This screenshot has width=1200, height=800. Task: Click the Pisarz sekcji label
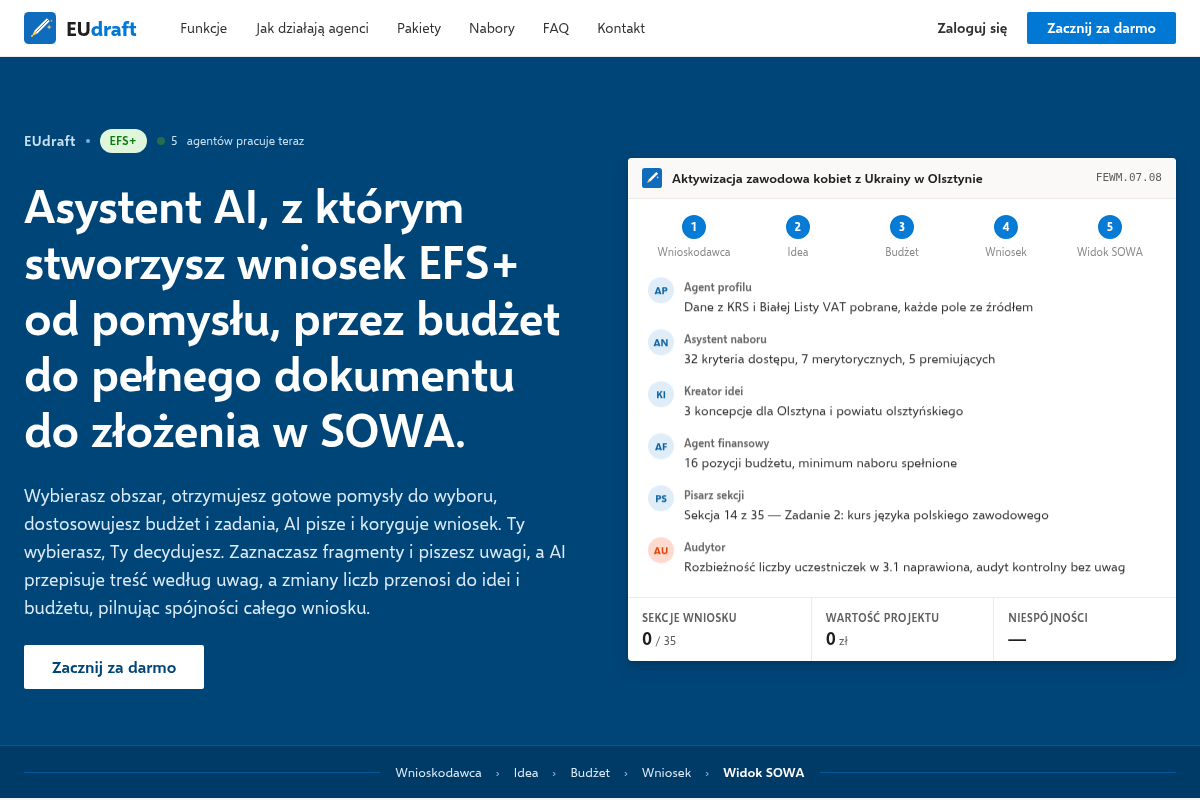[x=714, y=495]
